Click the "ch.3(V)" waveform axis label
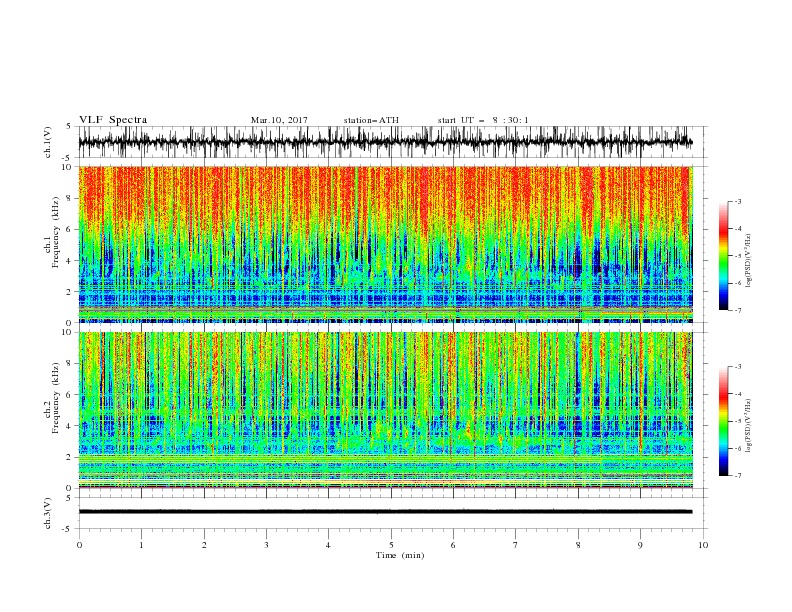 point(48,514)
